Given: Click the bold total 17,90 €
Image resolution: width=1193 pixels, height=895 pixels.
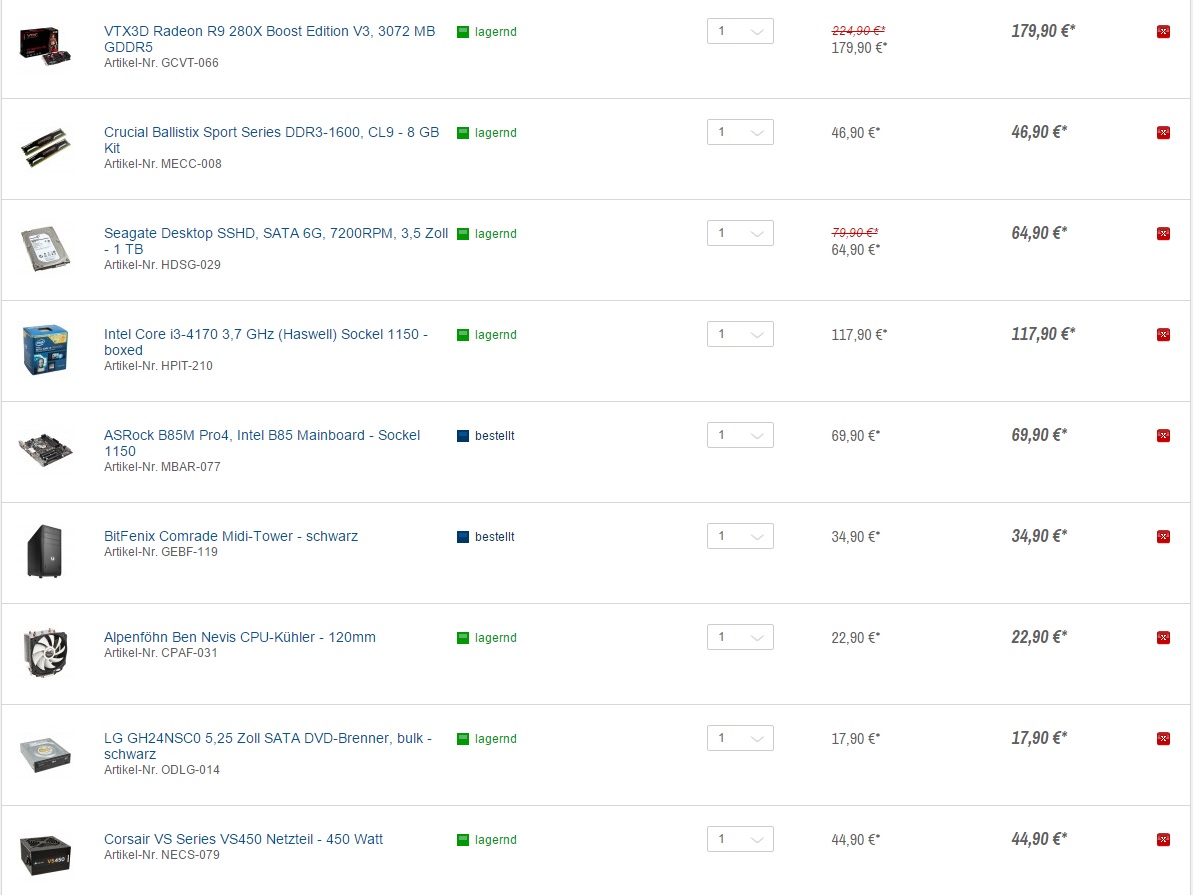Looking at the screenshot, I should pyautogui.click(x=1039, y=738).
